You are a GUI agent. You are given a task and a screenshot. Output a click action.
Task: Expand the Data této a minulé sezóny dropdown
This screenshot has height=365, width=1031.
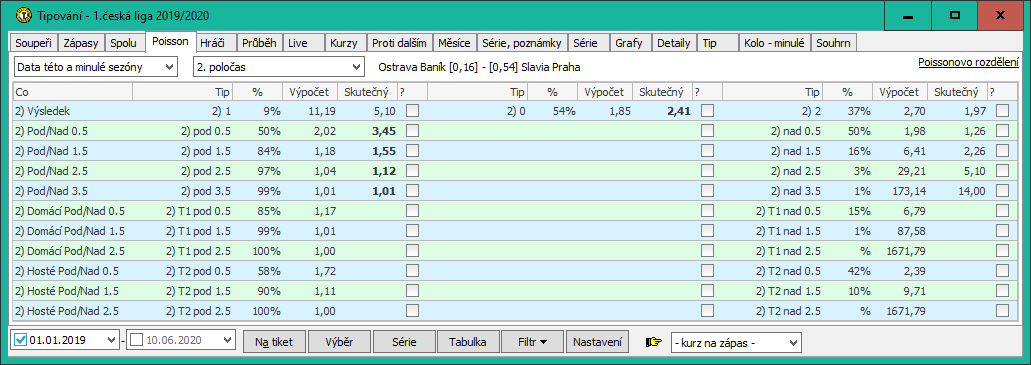point(95,66)
